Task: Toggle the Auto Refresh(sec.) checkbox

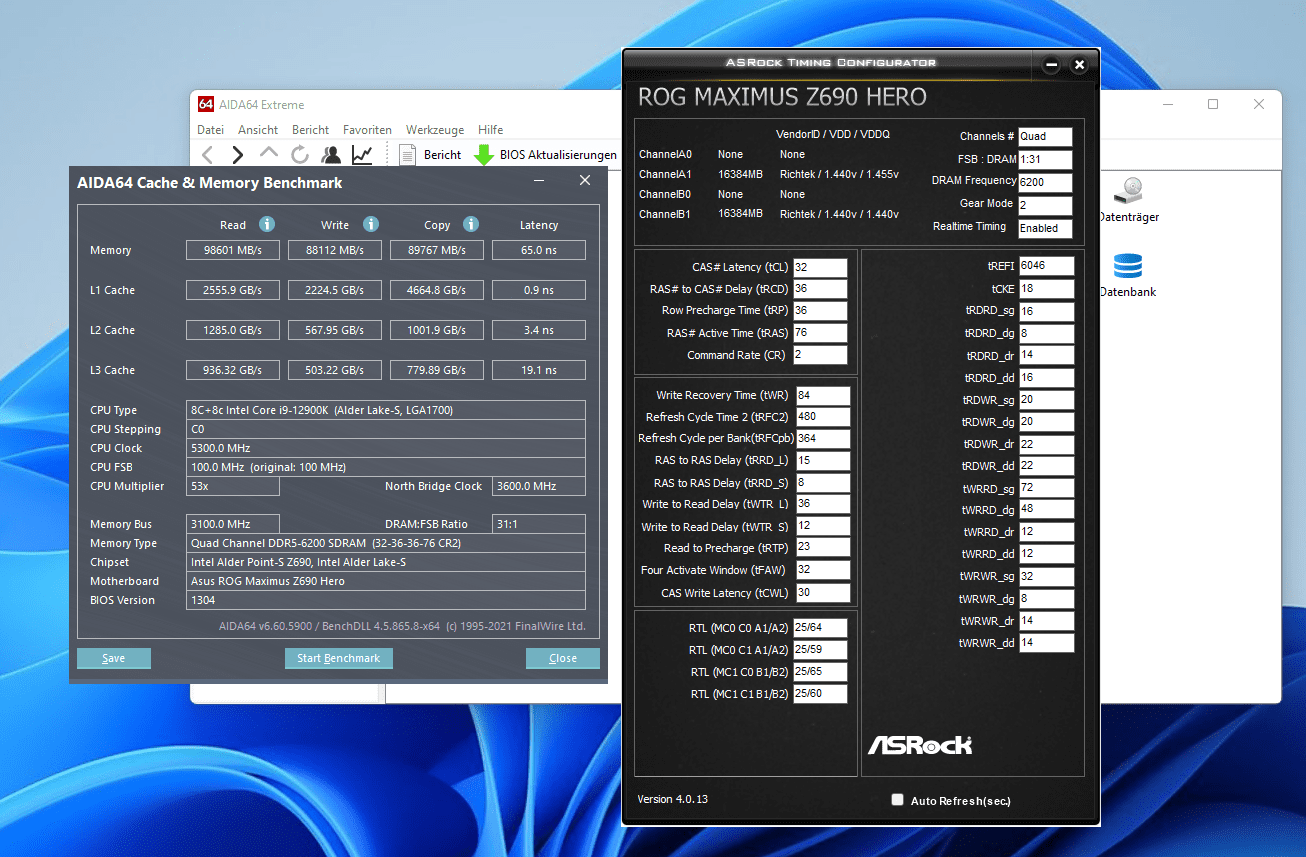Action: tap(897, 800)
